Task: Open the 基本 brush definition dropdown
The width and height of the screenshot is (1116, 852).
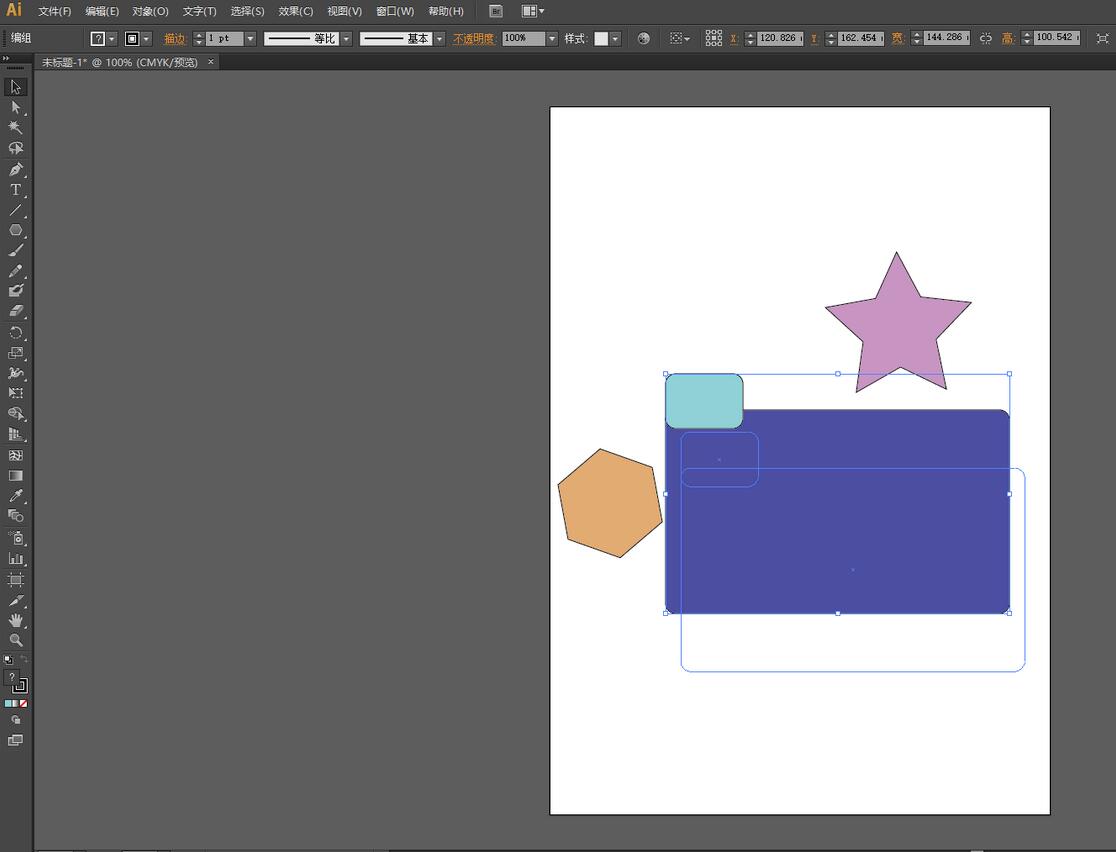Action: pyautogui.click(x=440, y=38)
